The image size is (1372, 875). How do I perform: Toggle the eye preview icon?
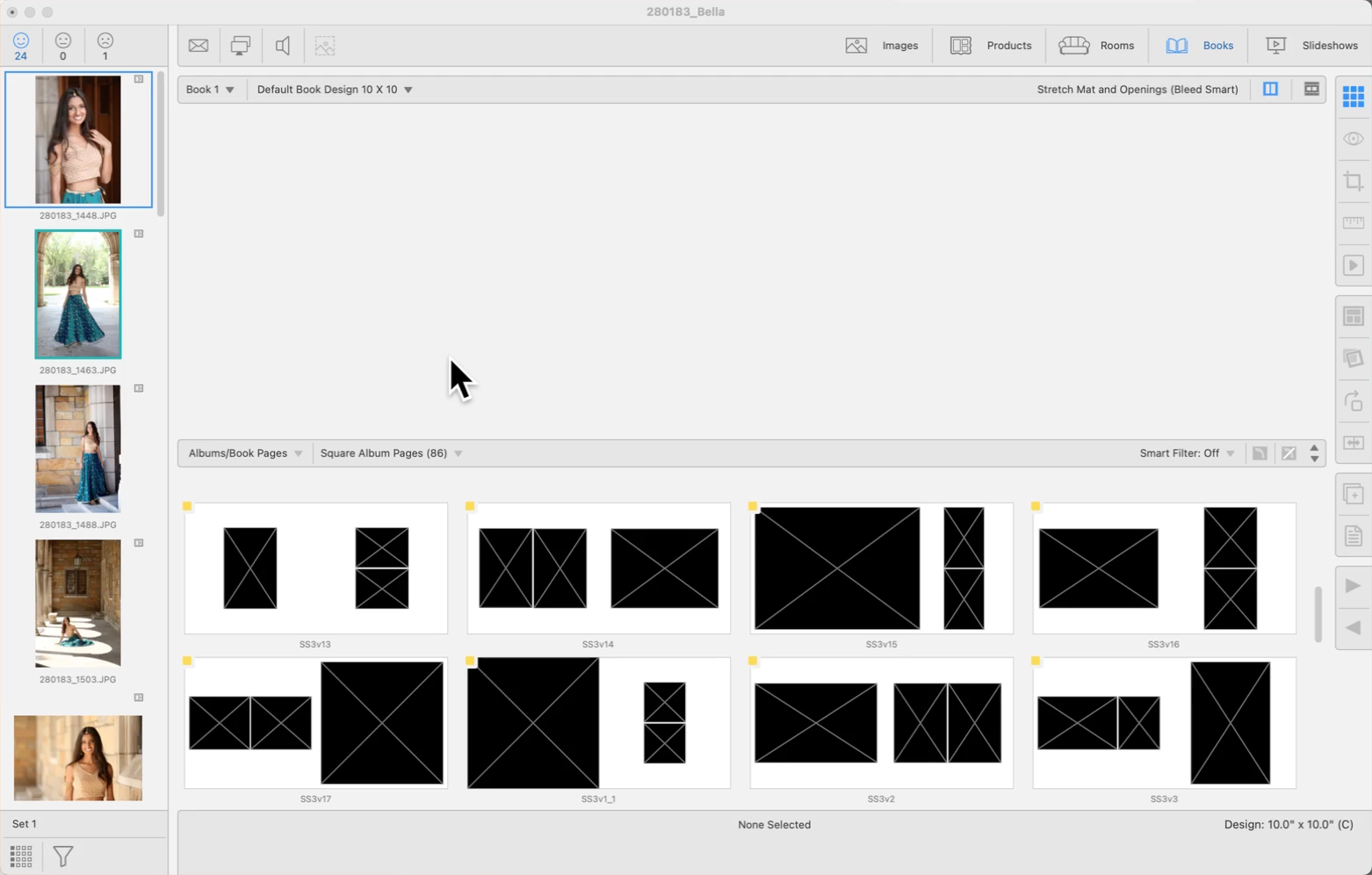point(1353,139)
